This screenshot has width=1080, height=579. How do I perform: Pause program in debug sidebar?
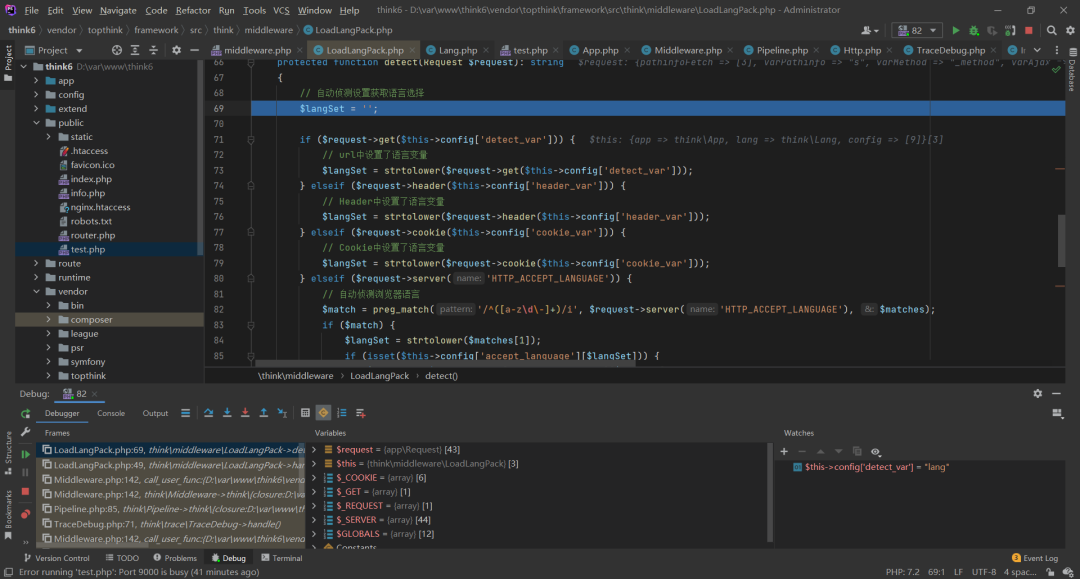click(x=25, y=473)
